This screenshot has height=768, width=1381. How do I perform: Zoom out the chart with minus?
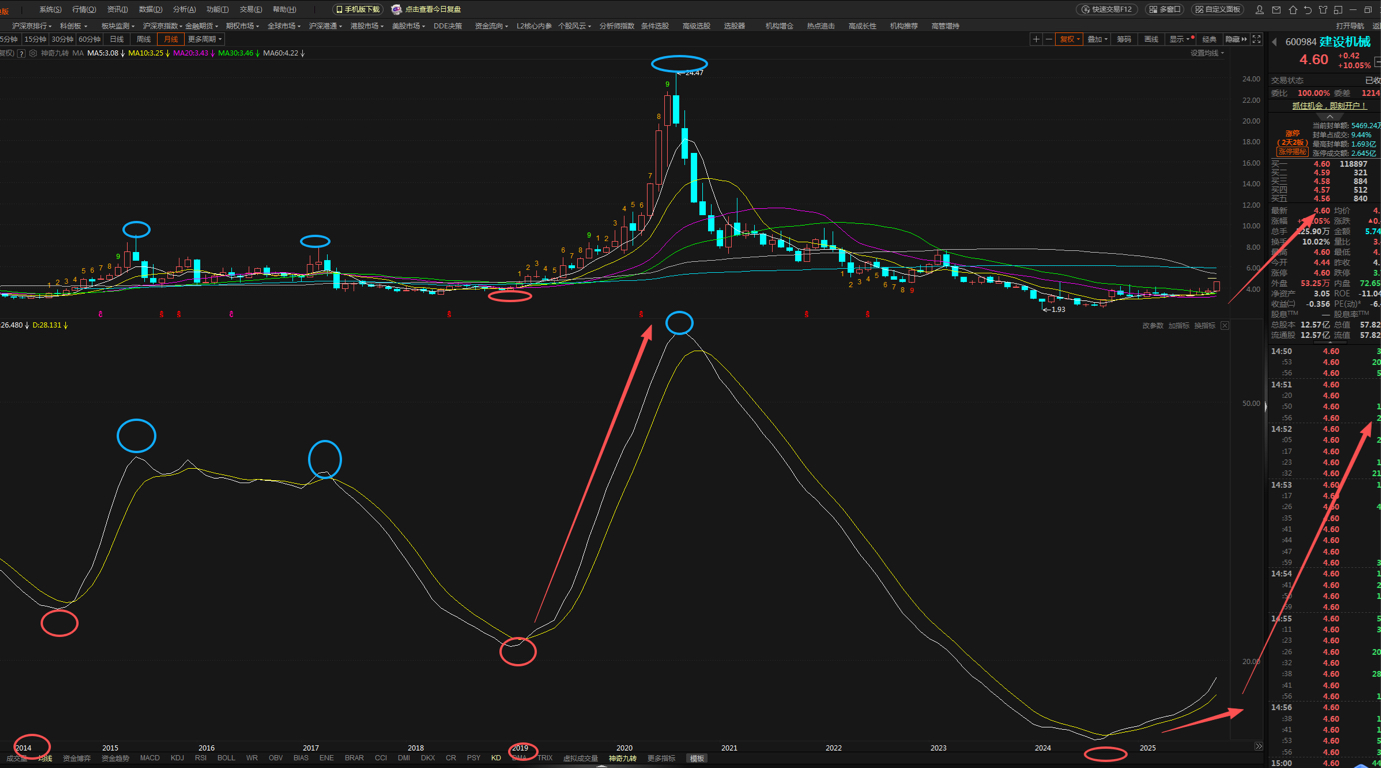point(1049,39)
